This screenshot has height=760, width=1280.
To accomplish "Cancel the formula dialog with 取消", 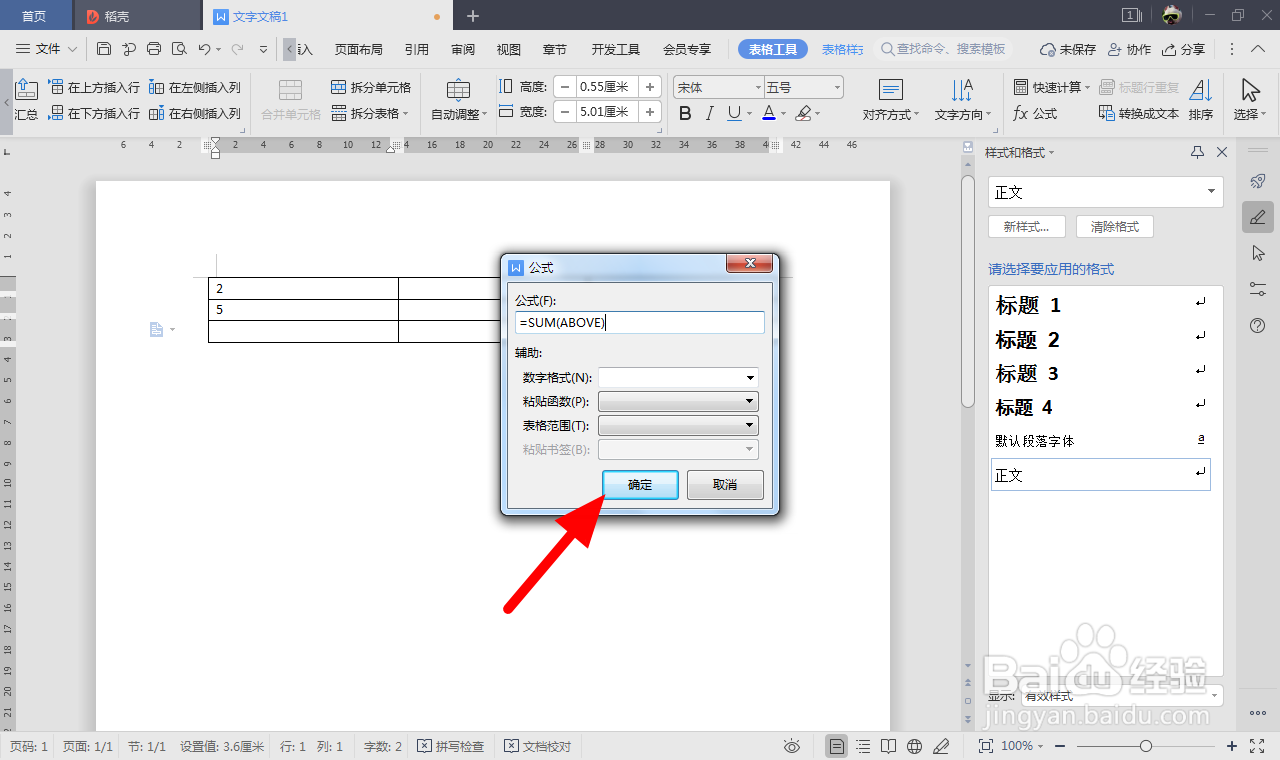I will 725,485.
